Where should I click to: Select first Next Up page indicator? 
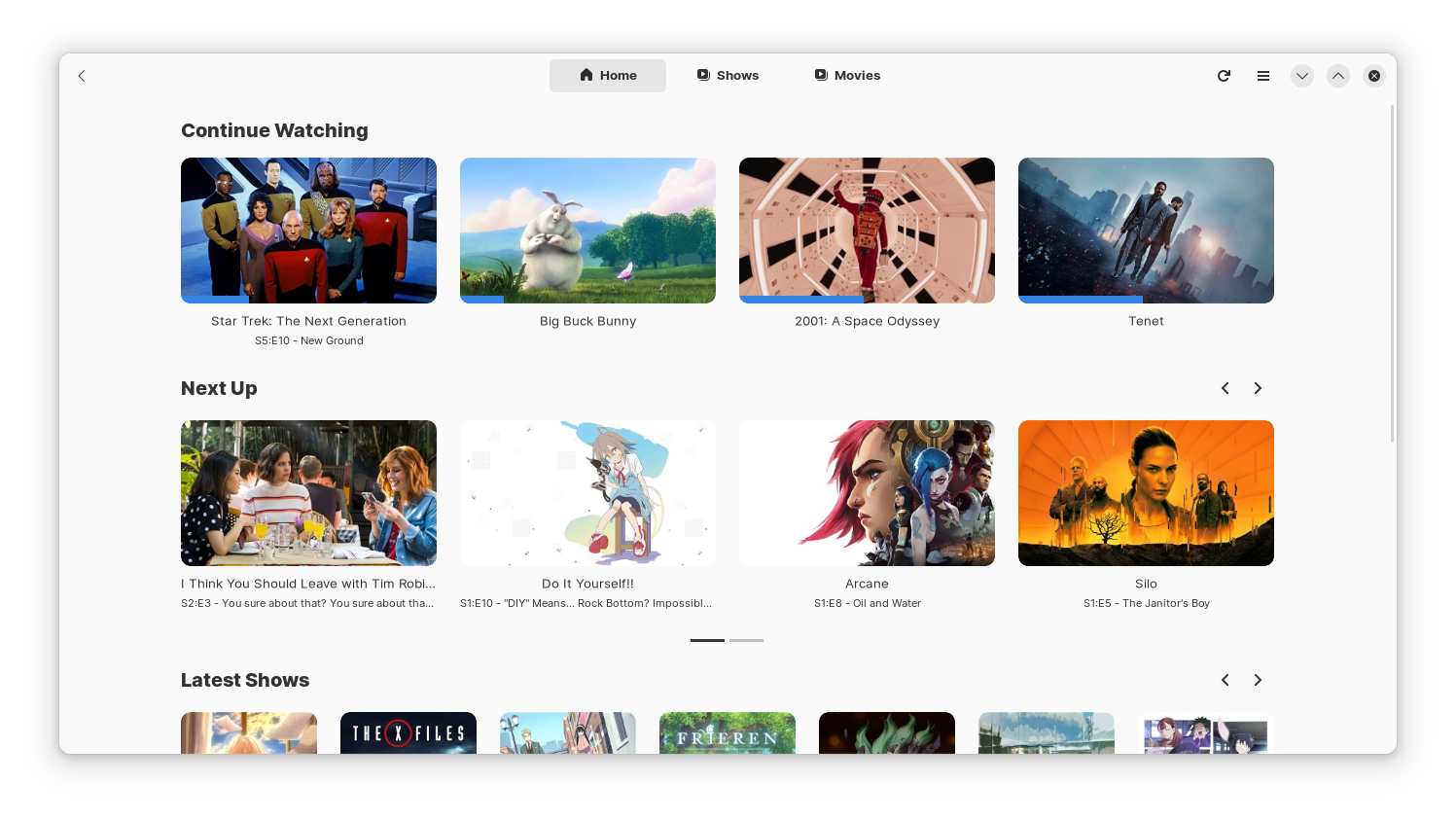pyautogui.click(x=707, y=640)
